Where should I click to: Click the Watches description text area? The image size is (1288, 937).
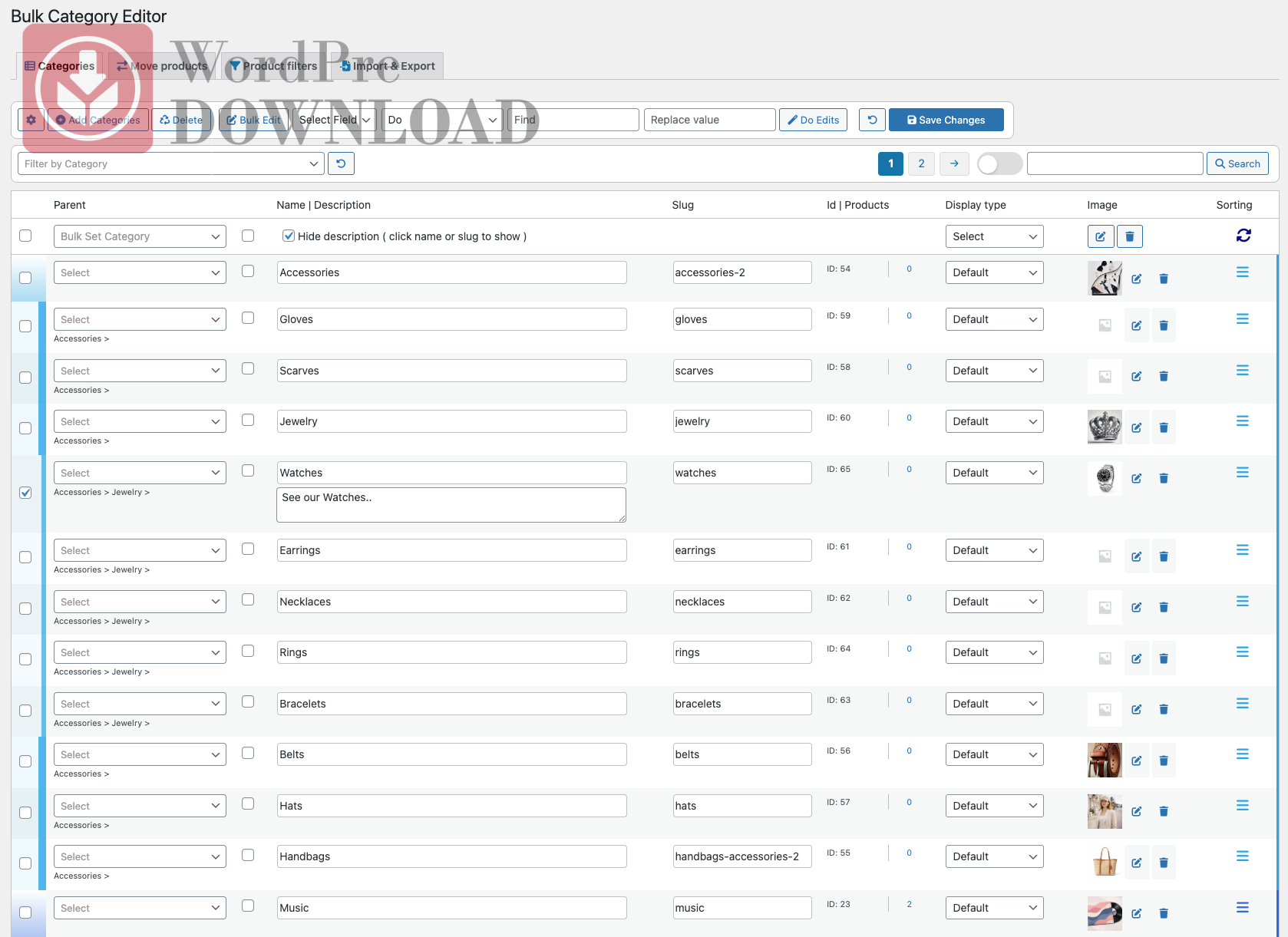point(451,505)
